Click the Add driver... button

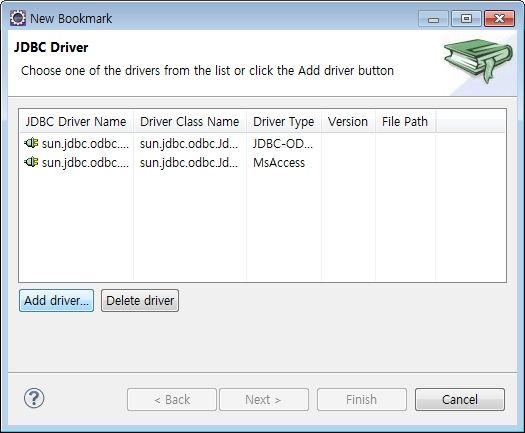(56, 300)
